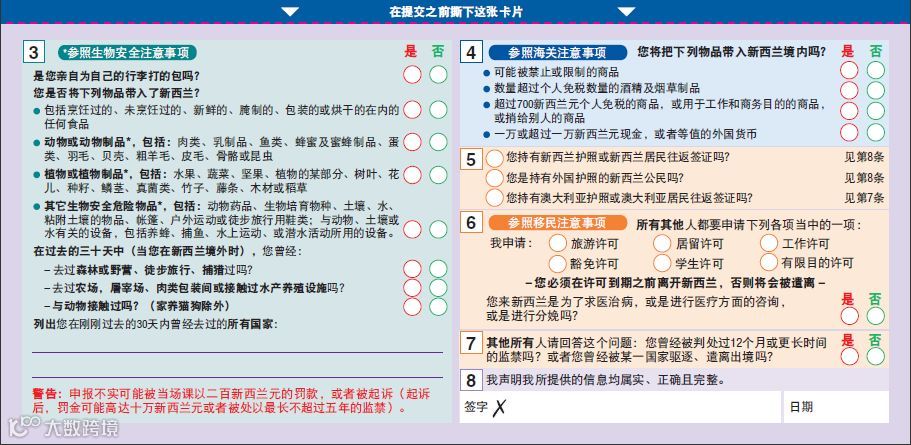
Task: Tick 您持有新西兰护照或新西兰居民往返签证吗 circle
Action: [x=494, y=157]
